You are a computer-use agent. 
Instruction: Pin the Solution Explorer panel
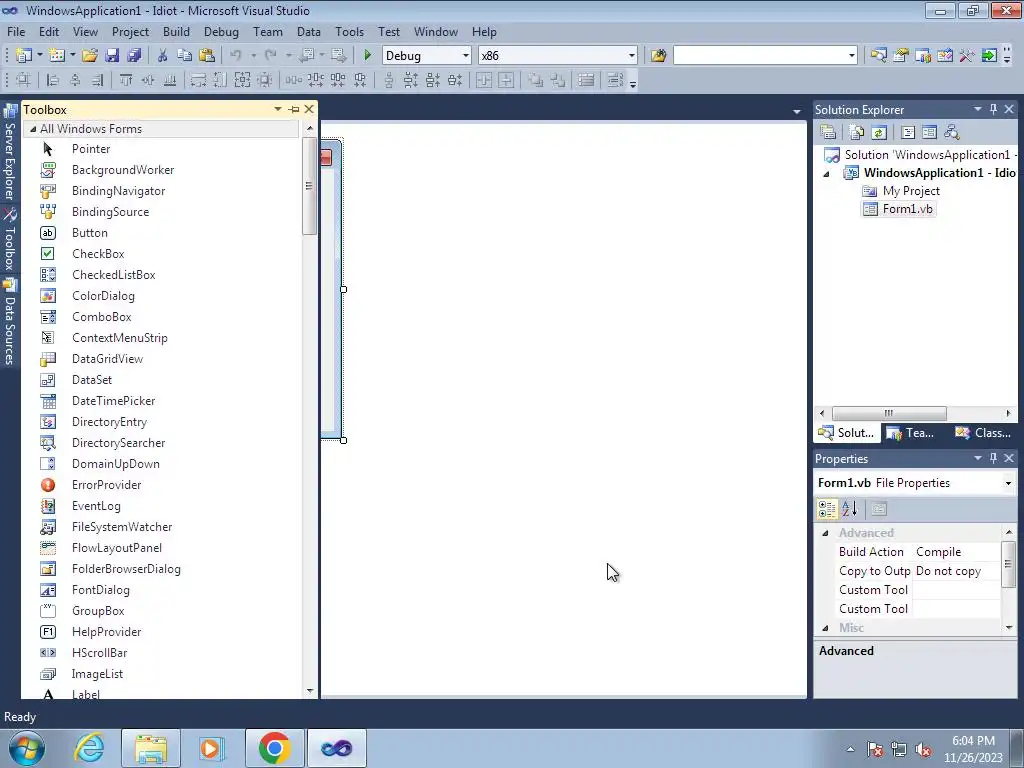coord(993,110)
